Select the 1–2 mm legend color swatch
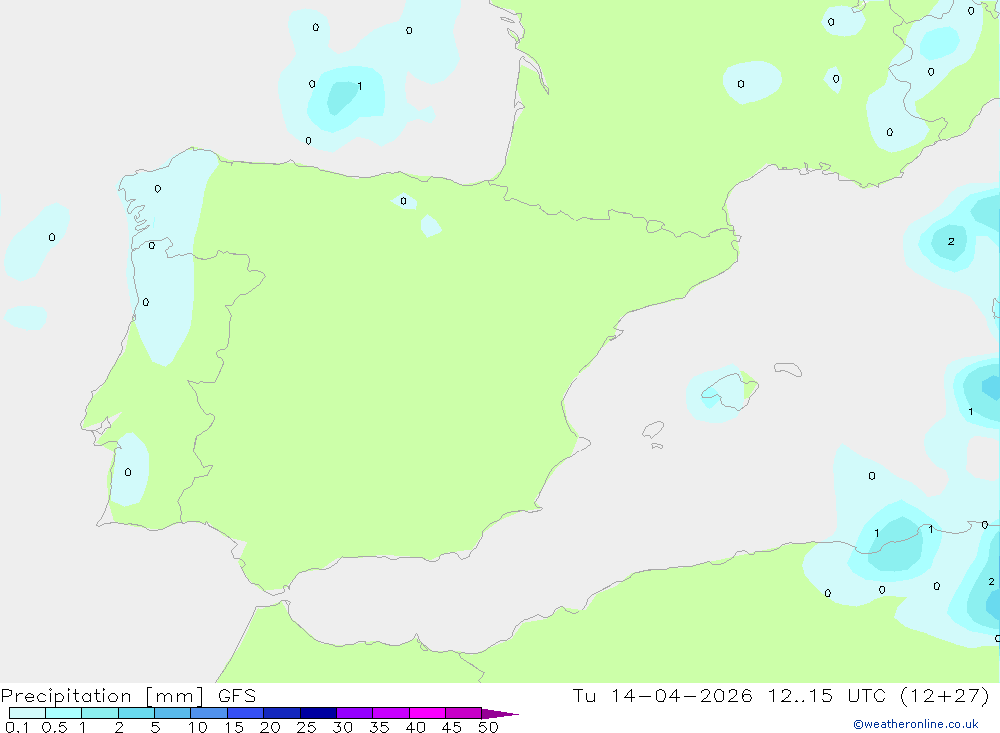 (100, 713)
